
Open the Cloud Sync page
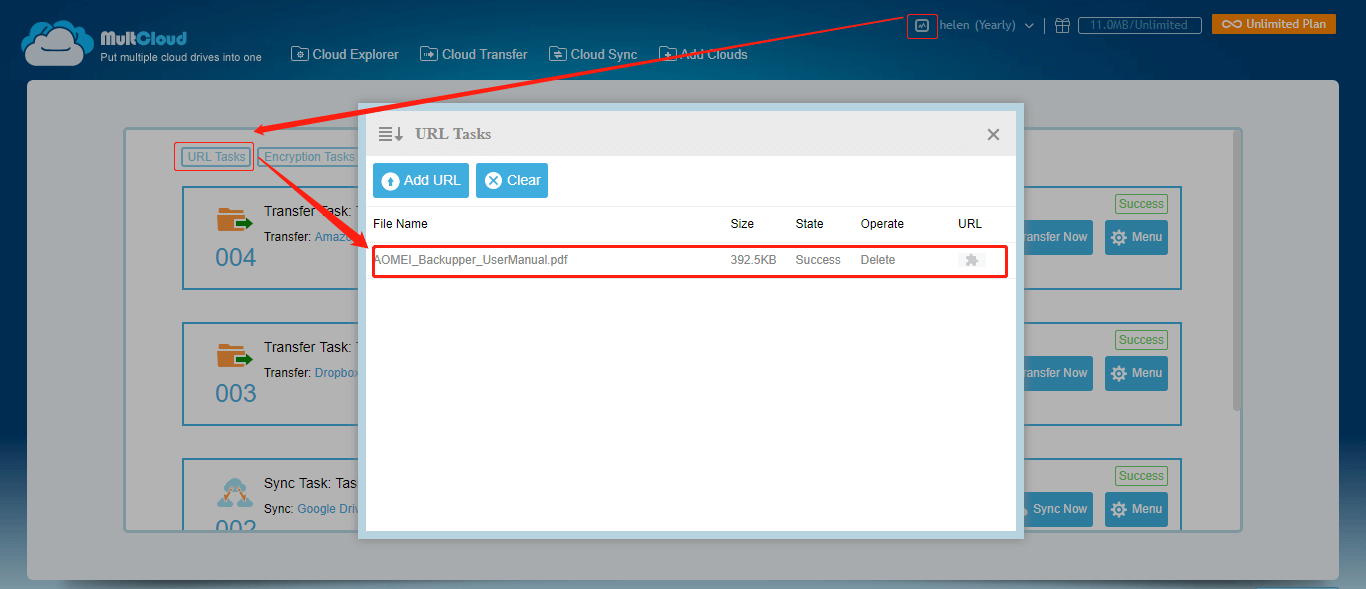coord(593,54)
